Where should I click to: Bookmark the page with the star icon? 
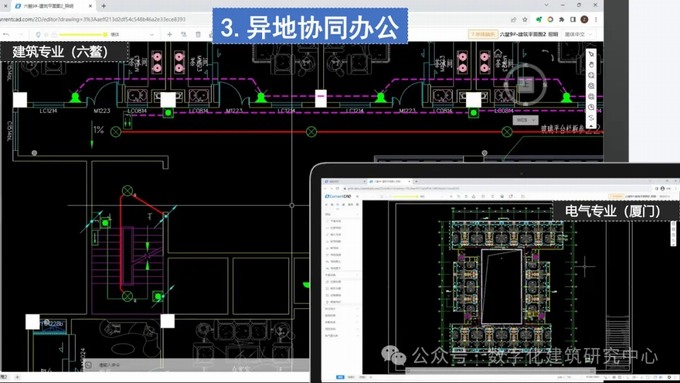525,20
